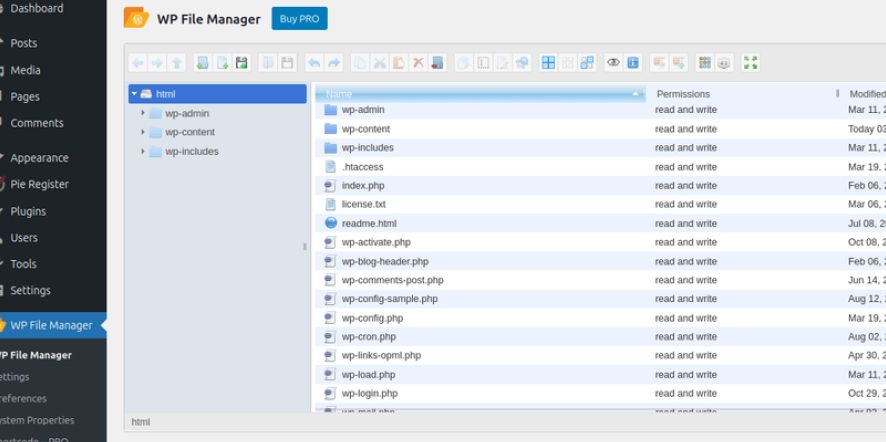Select wp-includes folder in tree
Viewport: 886px width, 442px height.
(x=191, y=151)
